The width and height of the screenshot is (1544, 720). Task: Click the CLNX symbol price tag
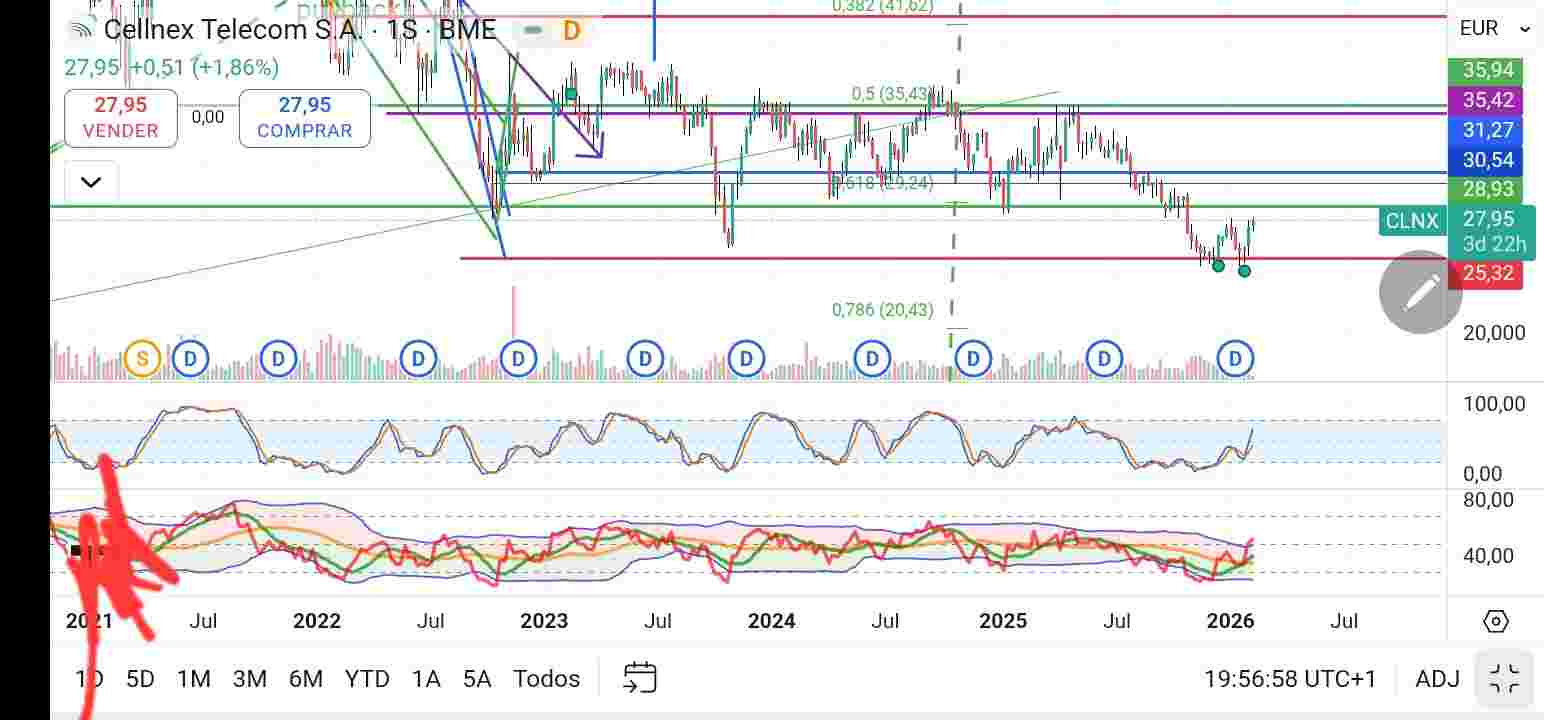point(1411,221)
